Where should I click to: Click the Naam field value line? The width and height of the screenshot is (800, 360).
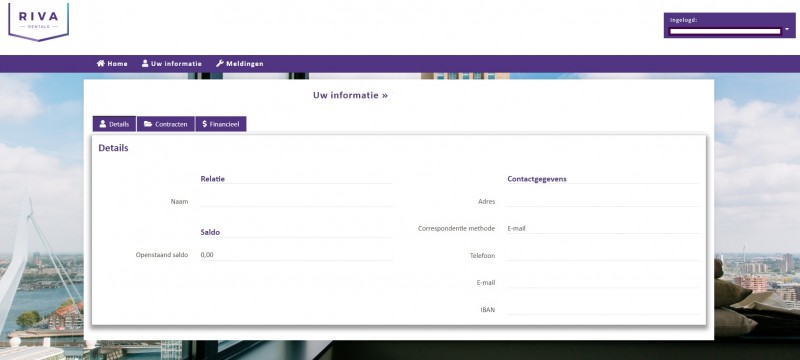pyautogui.click(x=296, y=201)
